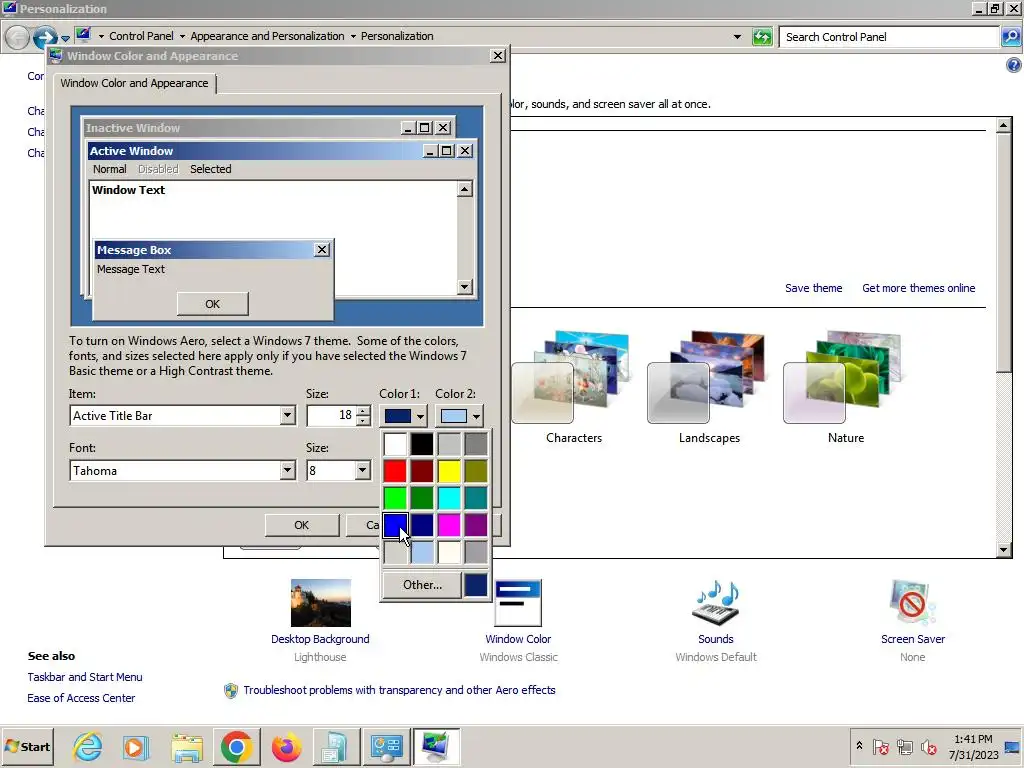The image size is (1024, 768).
Task: Select the Window Color and Appearance tab
Action: tap(135, 83)
